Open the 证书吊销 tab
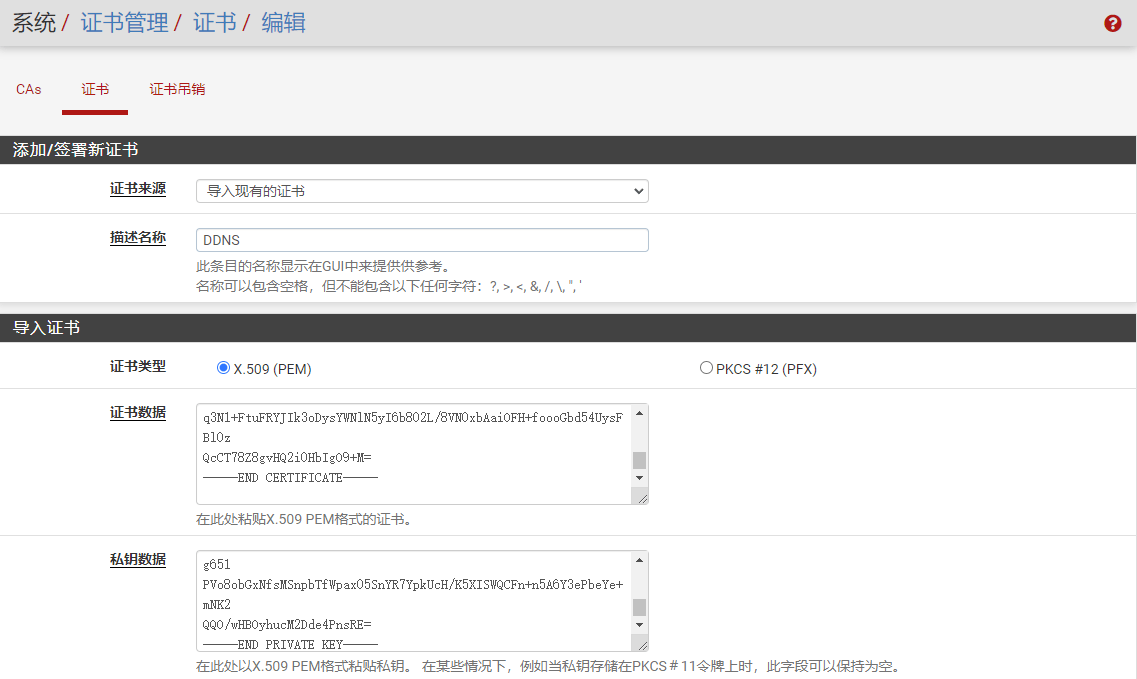Screen dimensions: 1137x679 tap(177, 89)
